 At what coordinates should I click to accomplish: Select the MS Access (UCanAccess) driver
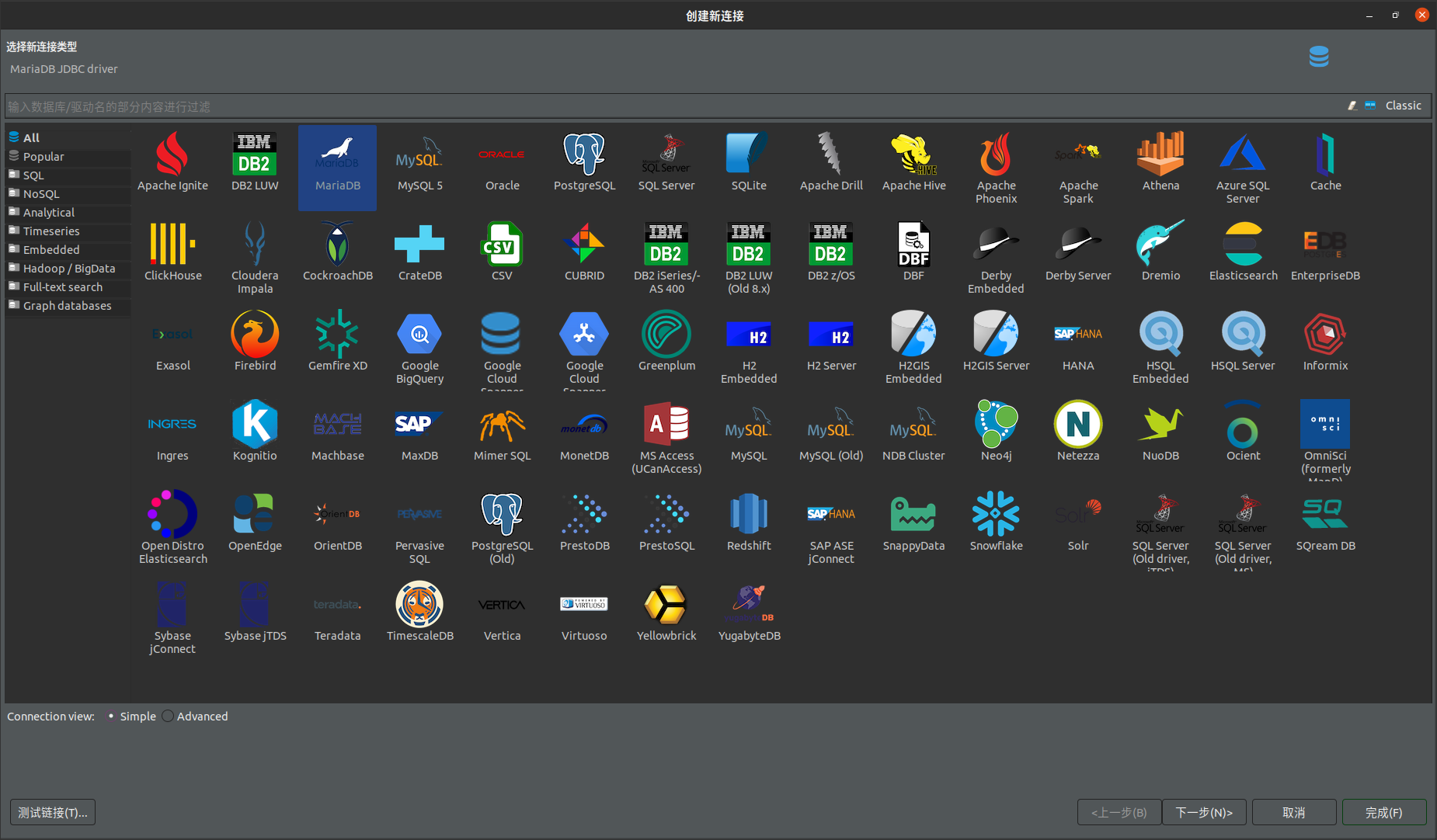[x=666, y=438]
